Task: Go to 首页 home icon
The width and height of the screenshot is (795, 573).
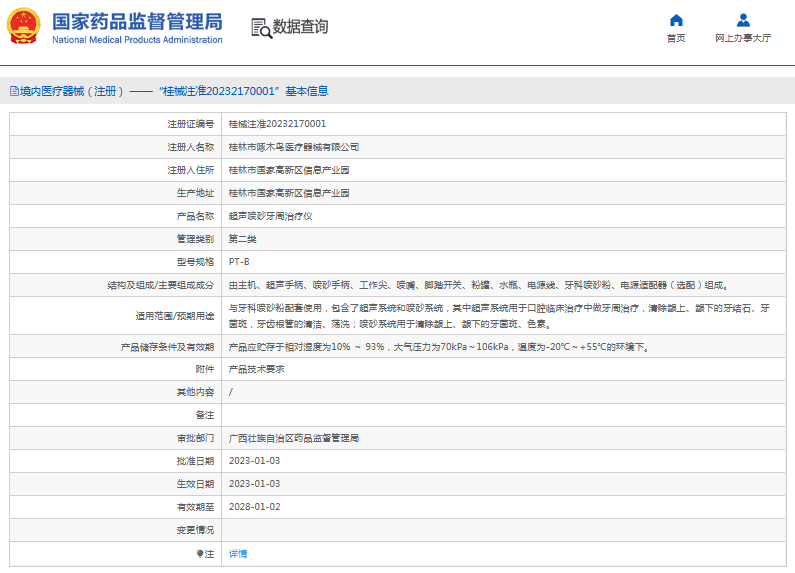Action: coord(676,20)
